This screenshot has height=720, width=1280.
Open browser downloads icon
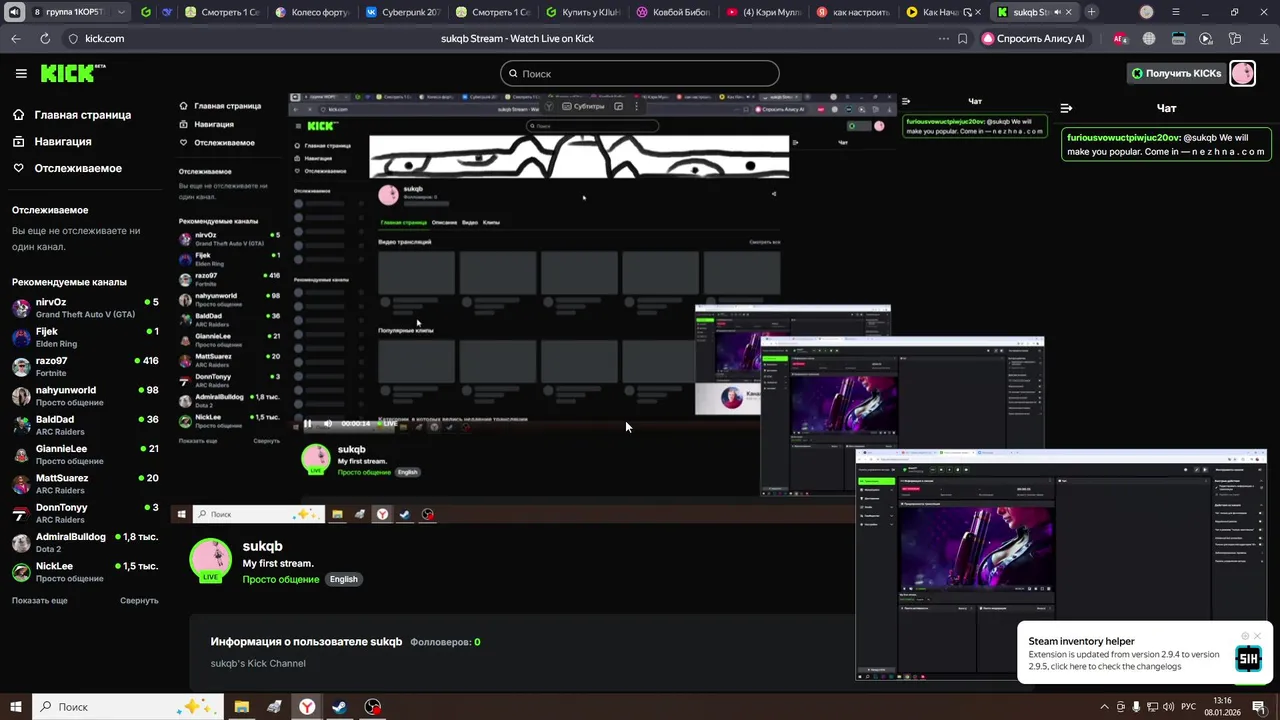[x=1264, y=38]
